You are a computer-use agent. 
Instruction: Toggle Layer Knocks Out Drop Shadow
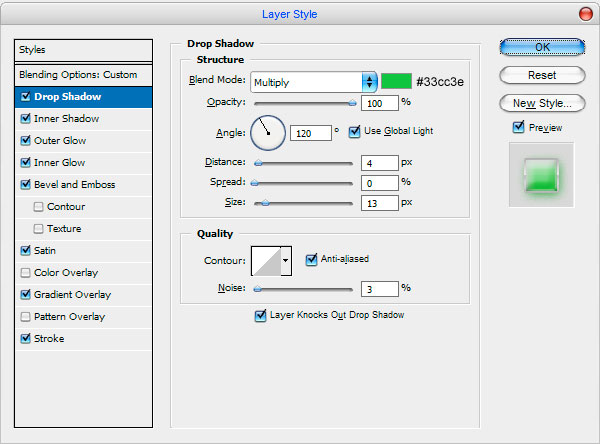pyautogui.click(x=260, y=315)
